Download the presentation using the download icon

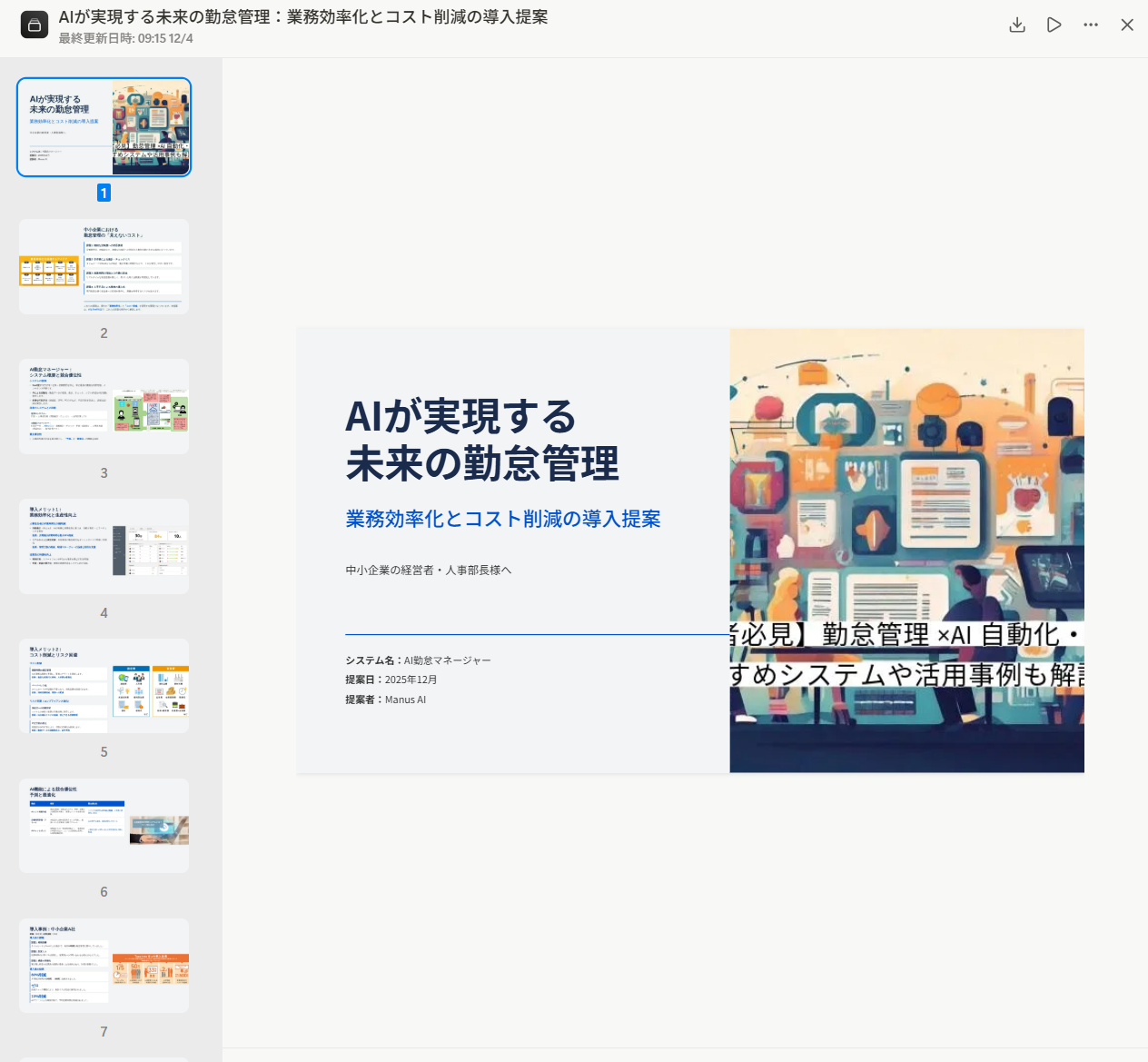click(1017, 25)
